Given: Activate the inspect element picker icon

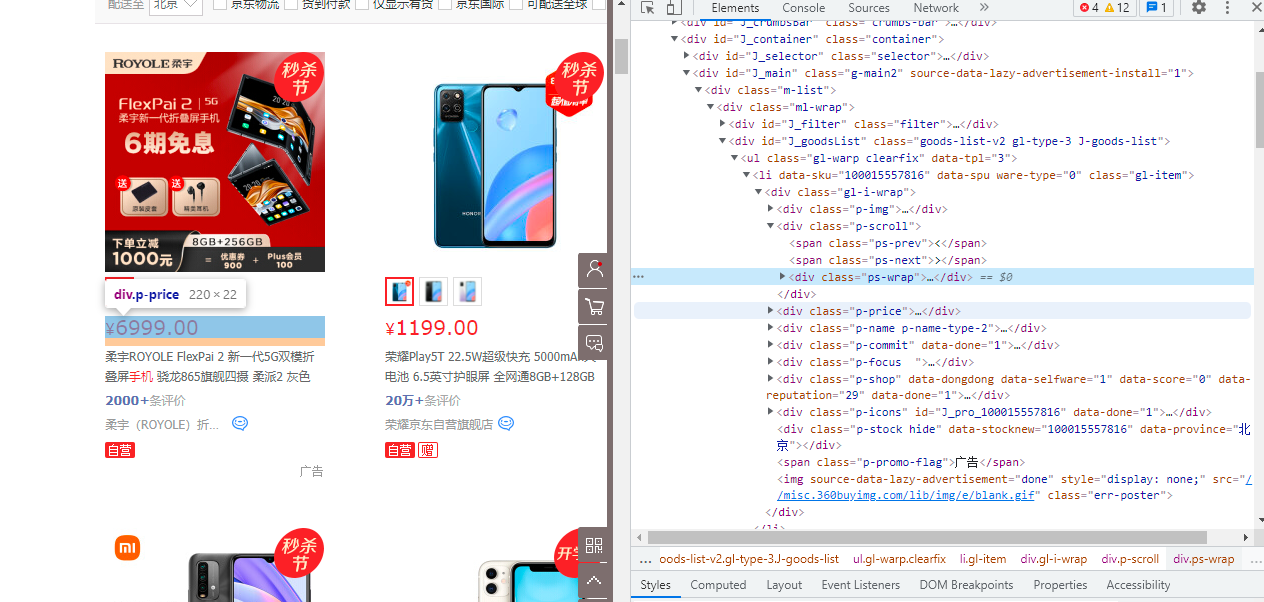Looking at the screenshot, I should click(x=647, y=8).
